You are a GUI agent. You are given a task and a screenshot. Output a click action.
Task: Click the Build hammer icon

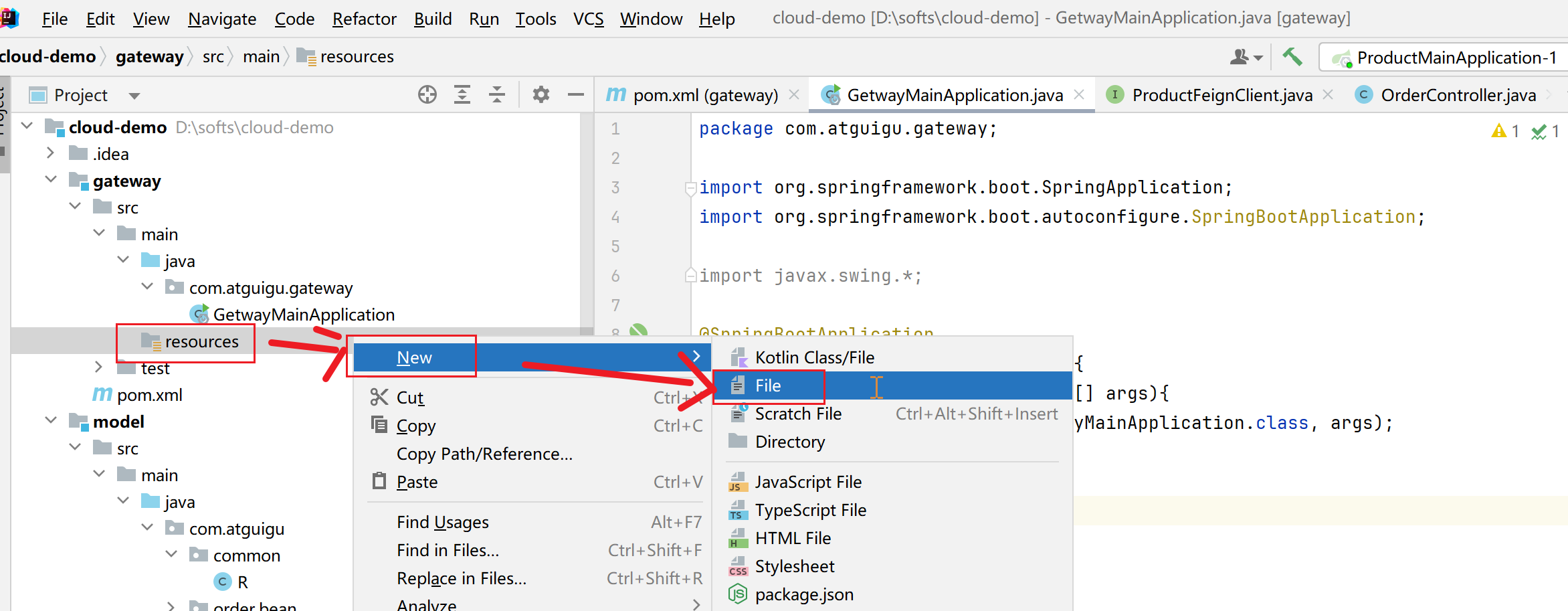pyautogui.click(x=1292, y=57)
